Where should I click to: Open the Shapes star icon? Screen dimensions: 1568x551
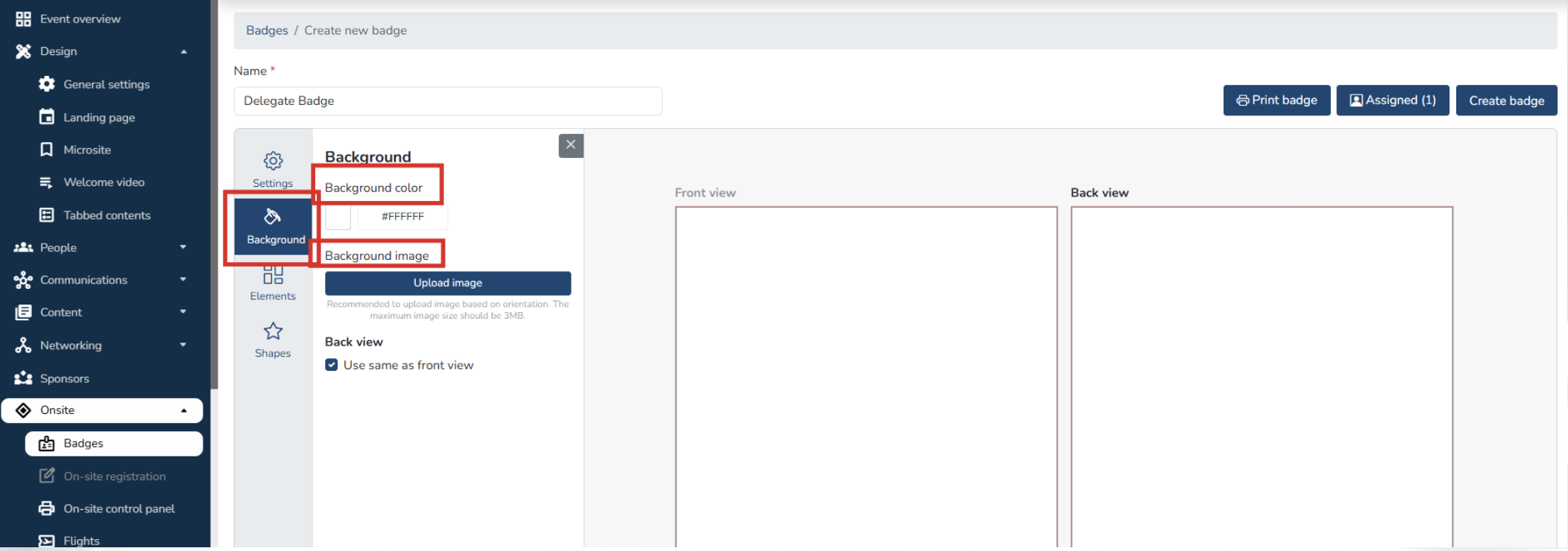point(273,331)
